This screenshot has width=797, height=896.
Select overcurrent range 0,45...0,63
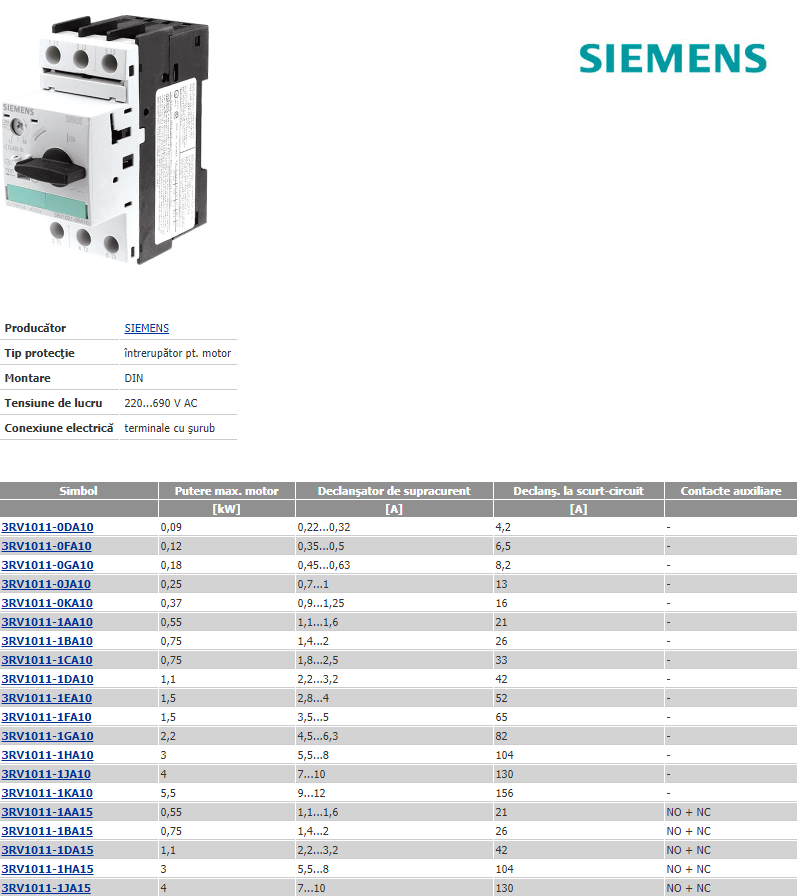pyautogui.click(x=324, y=565)
